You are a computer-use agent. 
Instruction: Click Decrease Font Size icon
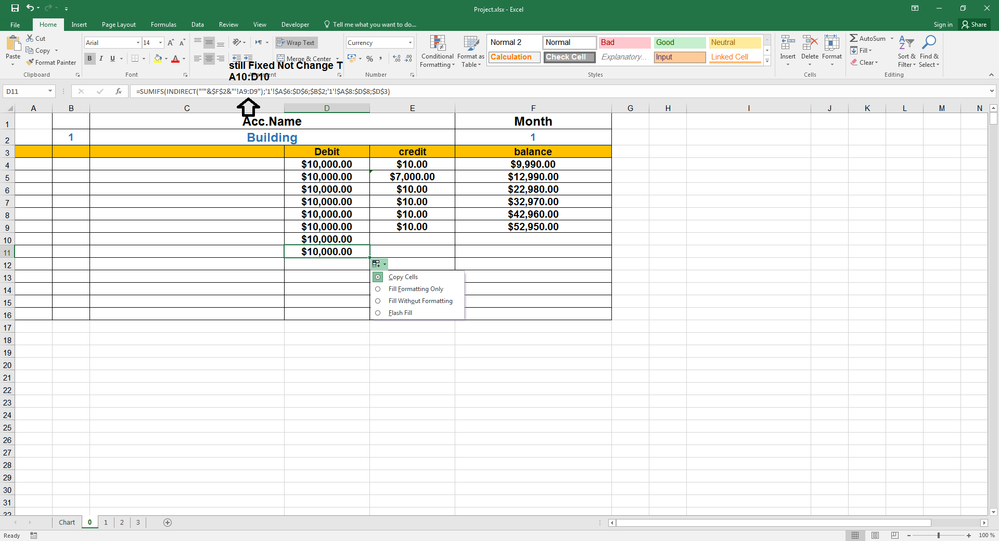182,43
